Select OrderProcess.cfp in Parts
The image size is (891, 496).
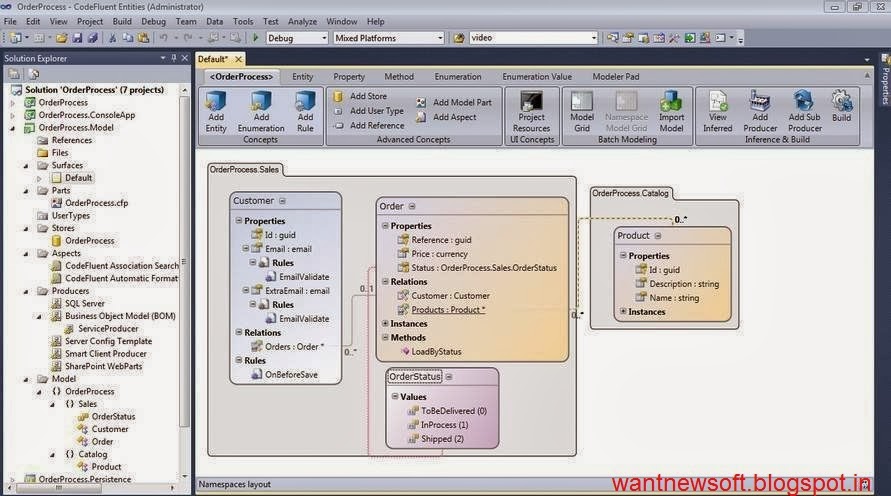click(96, 203)
